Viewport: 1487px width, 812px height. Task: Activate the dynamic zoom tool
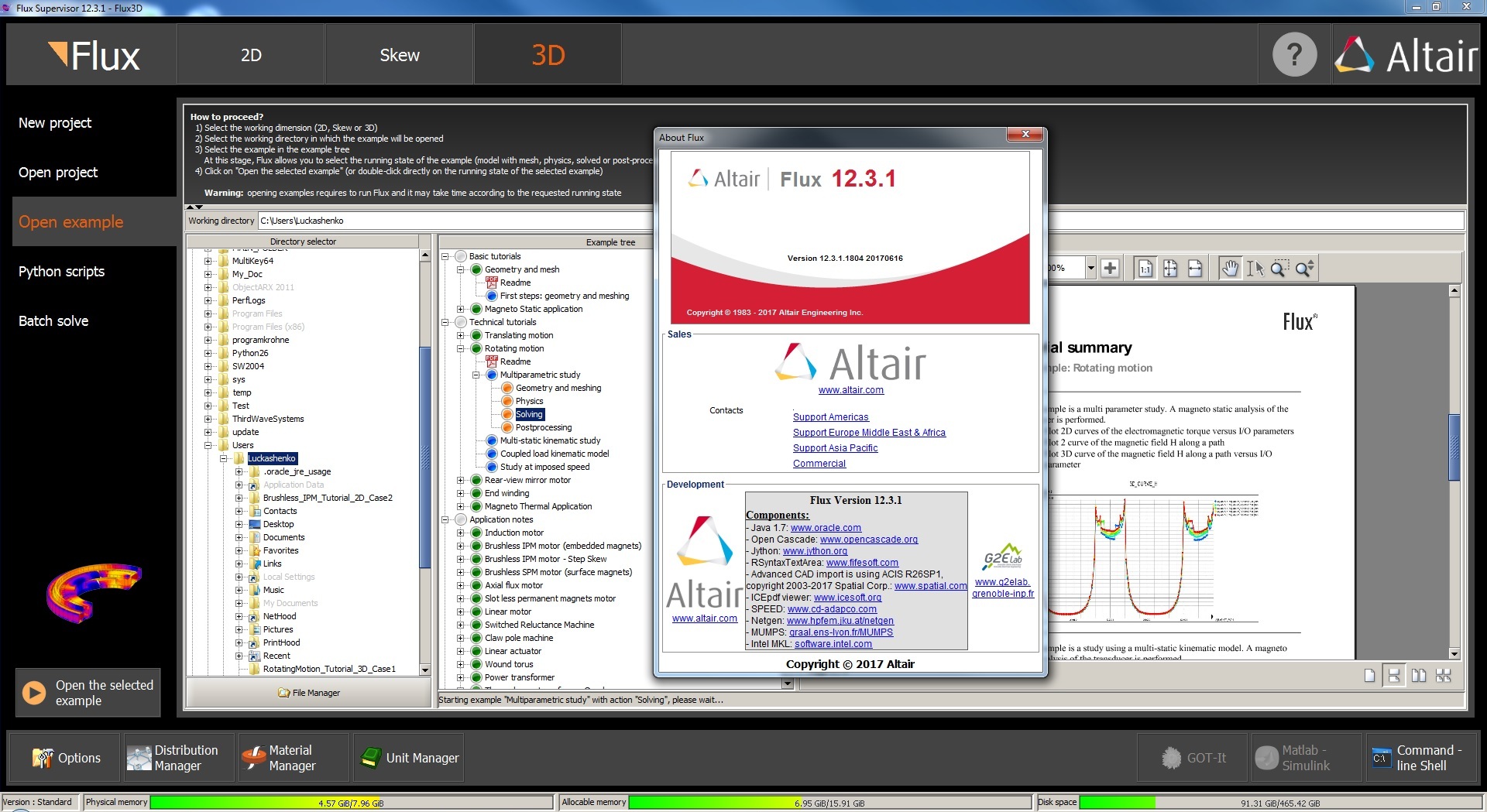1304,268
